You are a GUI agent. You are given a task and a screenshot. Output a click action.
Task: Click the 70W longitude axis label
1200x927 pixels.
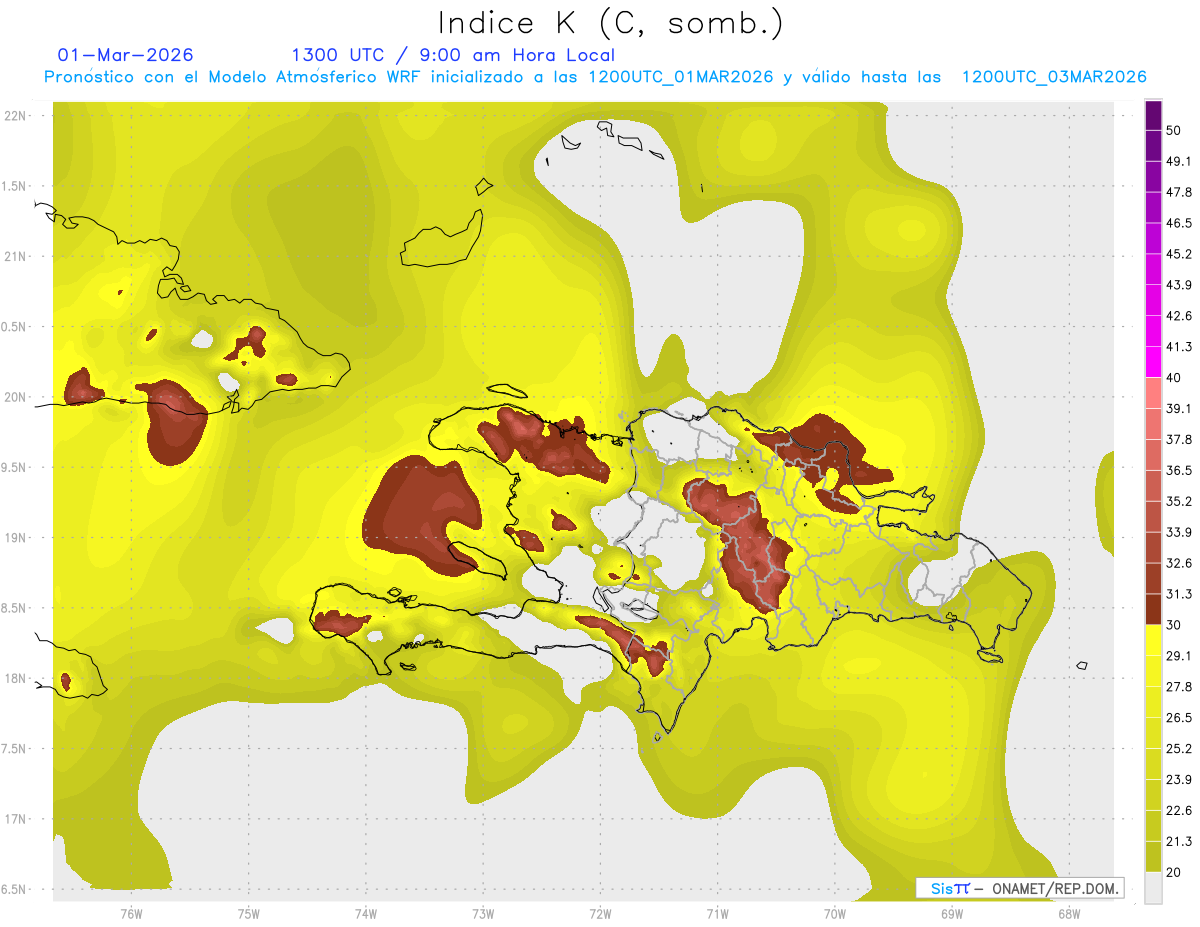(x=835, y=913)
